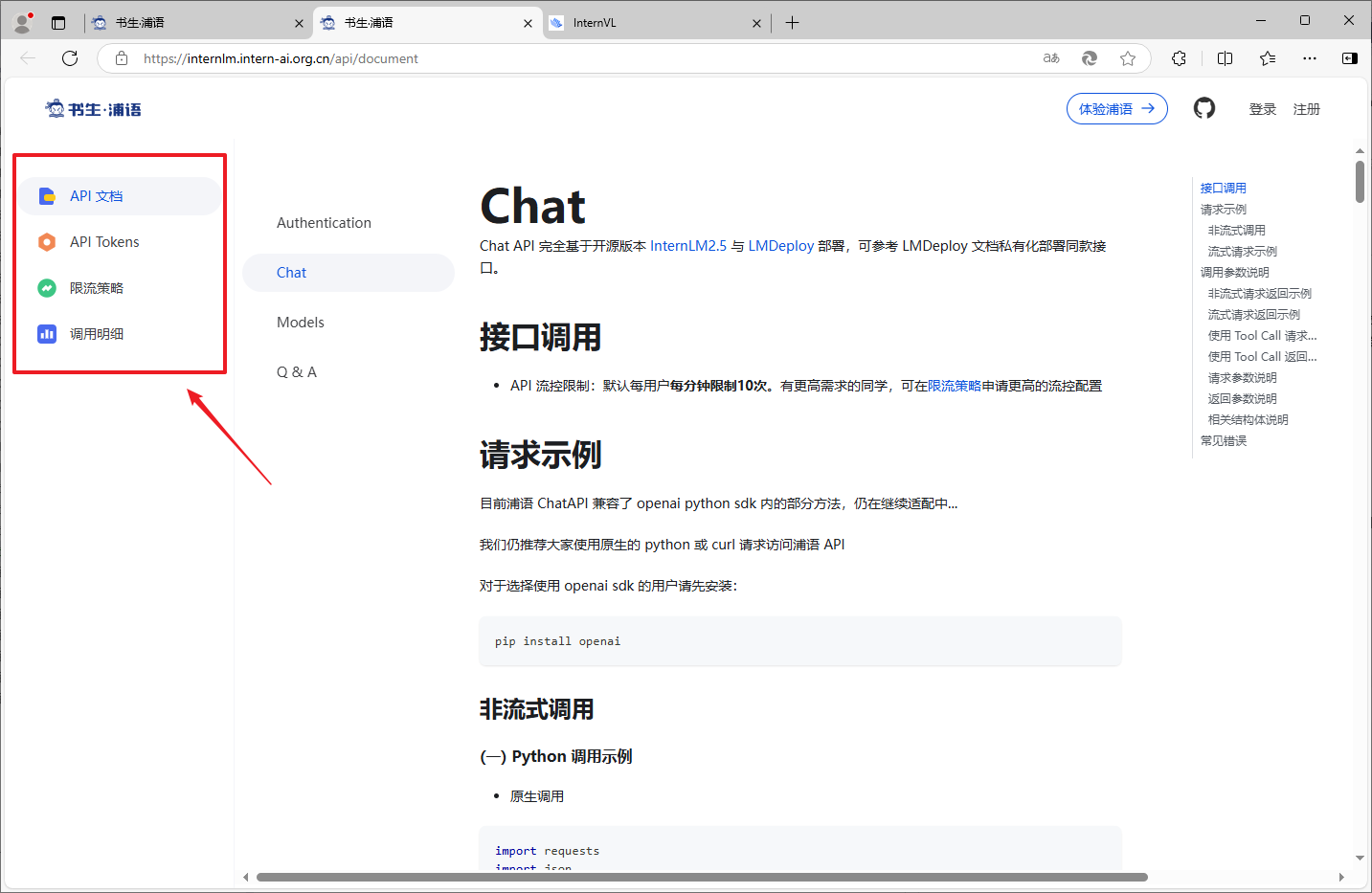Open a new browser tab
Screen dimensions: 1372x893
coord(792,23)
